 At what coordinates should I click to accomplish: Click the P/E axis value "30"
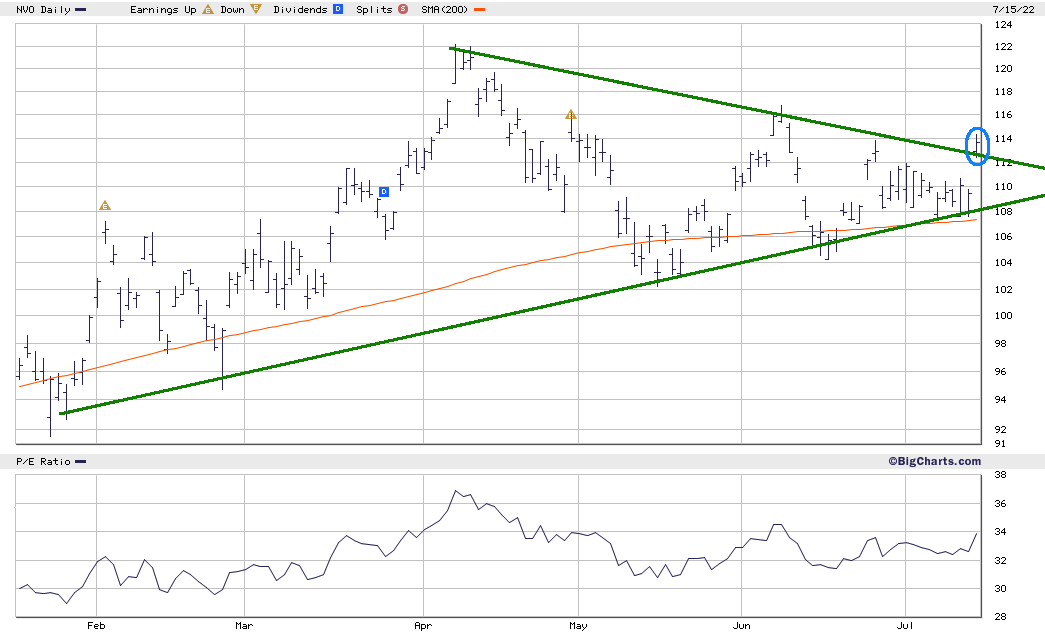(x=1000, y=588)
